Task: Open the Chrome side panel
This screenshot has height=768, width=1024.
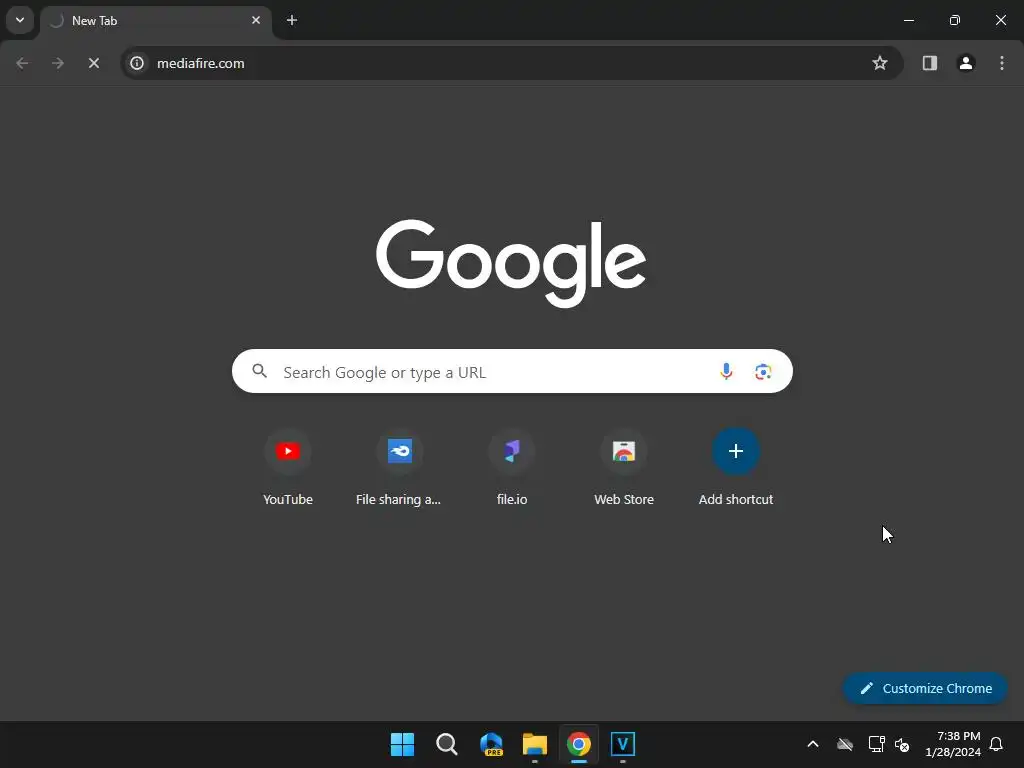Action: point(930,63)
